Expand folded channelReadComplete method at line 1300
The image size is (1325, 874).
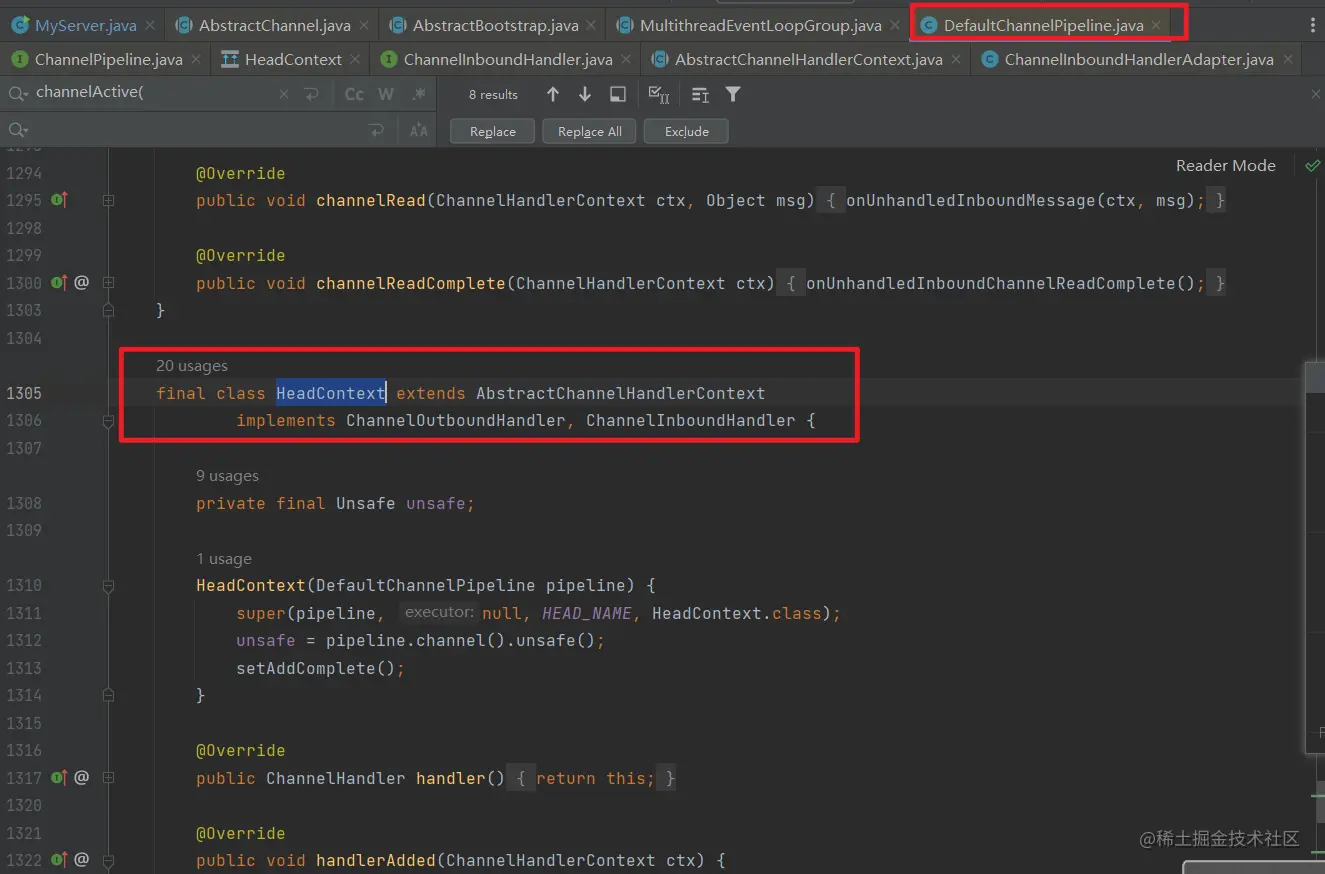click(x=108, y=283)
